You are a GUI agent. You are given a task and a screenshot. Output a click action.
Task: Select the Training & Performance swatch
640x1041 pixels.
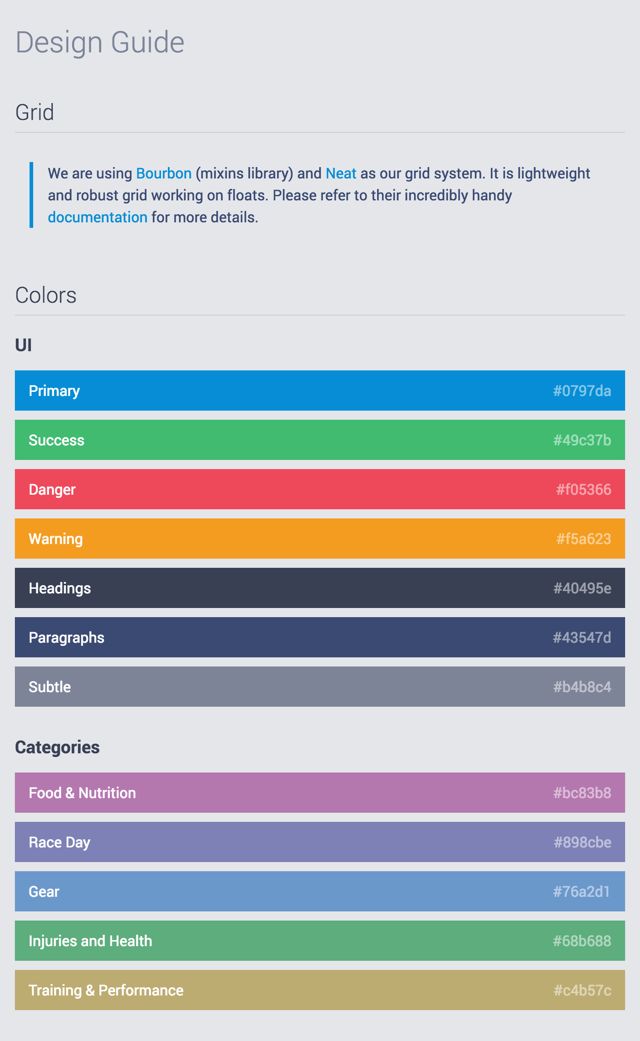pyautogui.click(x=320, y=991)
